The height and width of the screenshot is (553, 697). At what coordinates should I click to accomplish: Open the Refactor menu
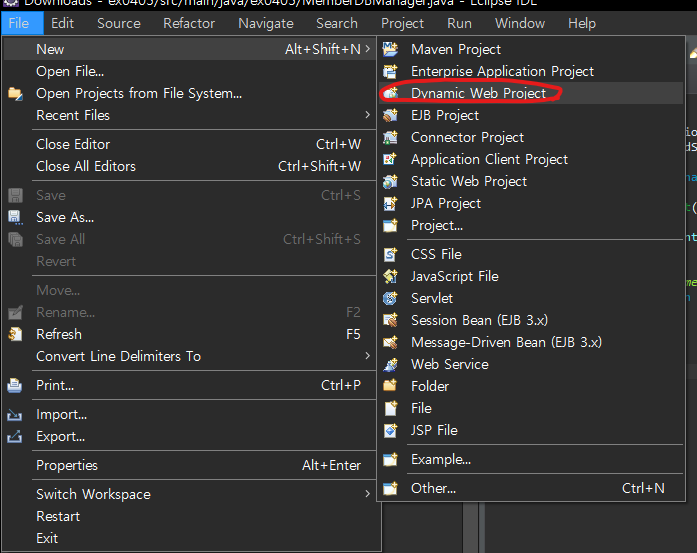click(x=189, y=23)
